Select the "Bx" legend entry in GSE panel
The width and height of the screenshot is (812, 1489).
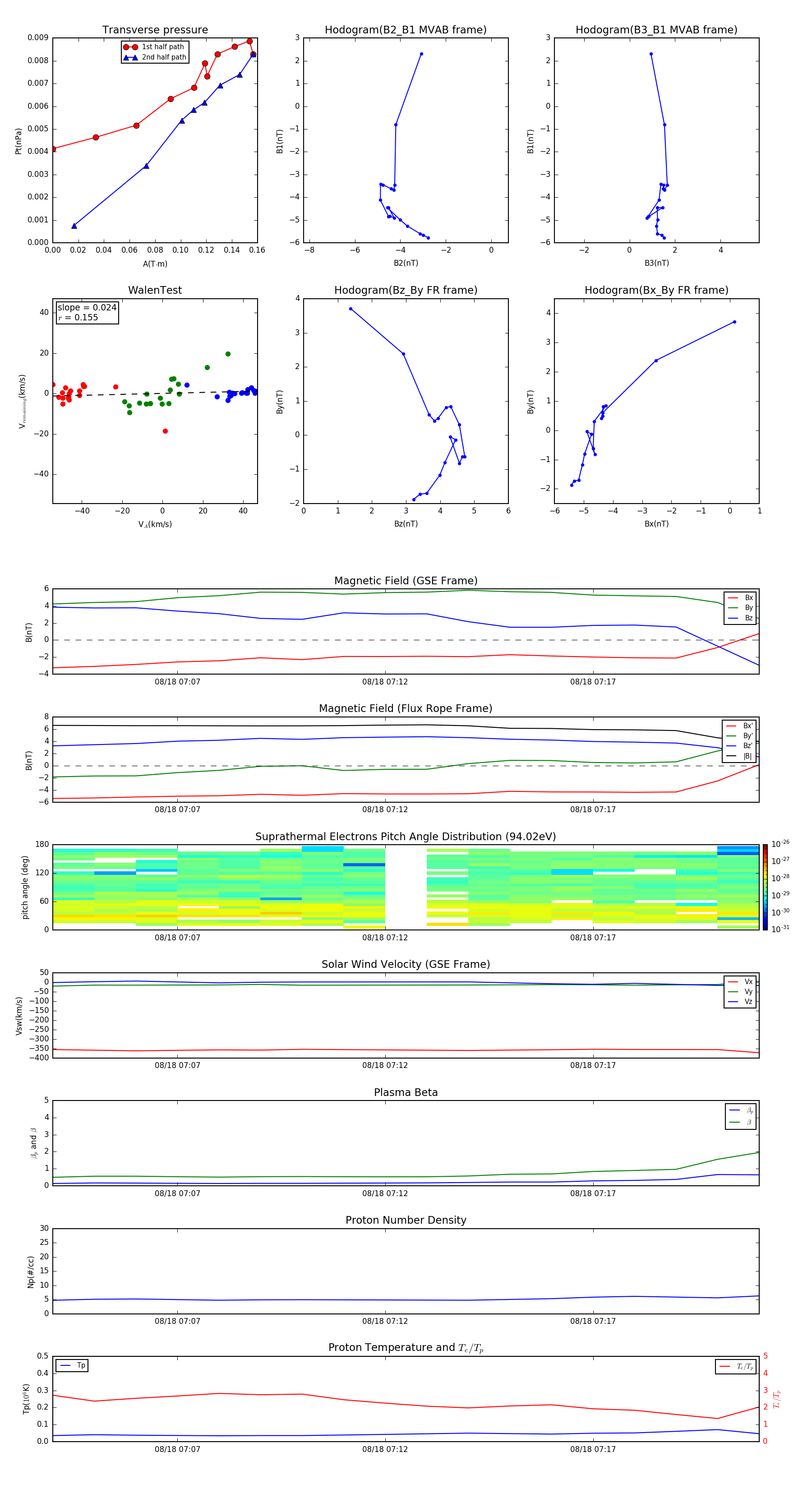(x=740, y=598)
